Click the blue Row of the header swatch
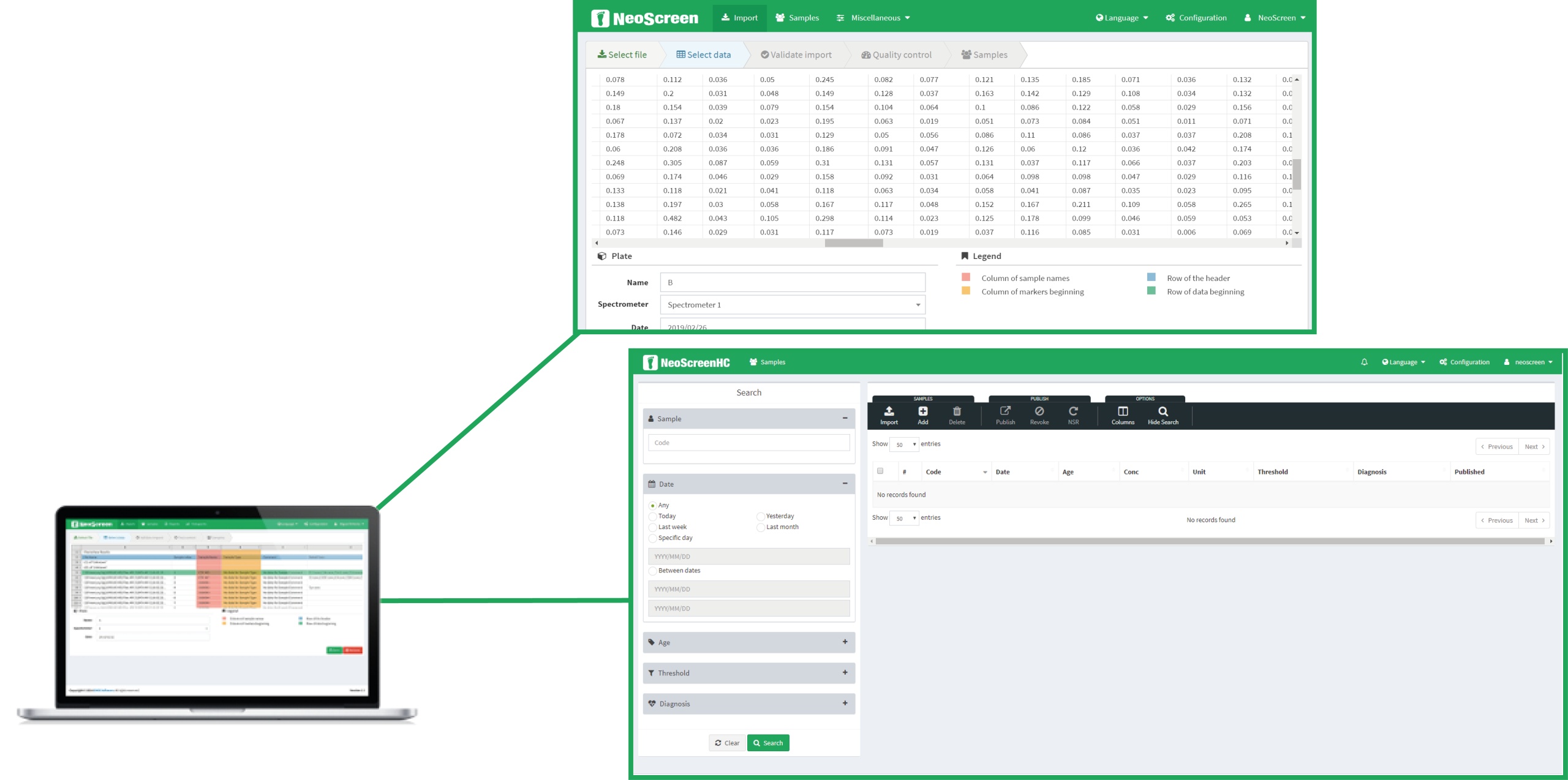Image resolution: width=1568 pixels, height=780 pixels. coord(1151,277)
